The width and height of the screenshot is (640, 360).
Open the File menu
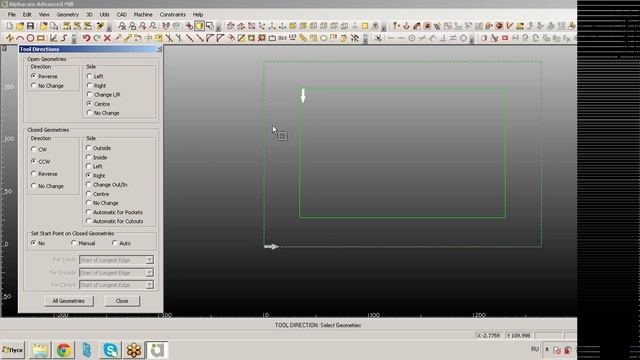[x=12, y=14]
